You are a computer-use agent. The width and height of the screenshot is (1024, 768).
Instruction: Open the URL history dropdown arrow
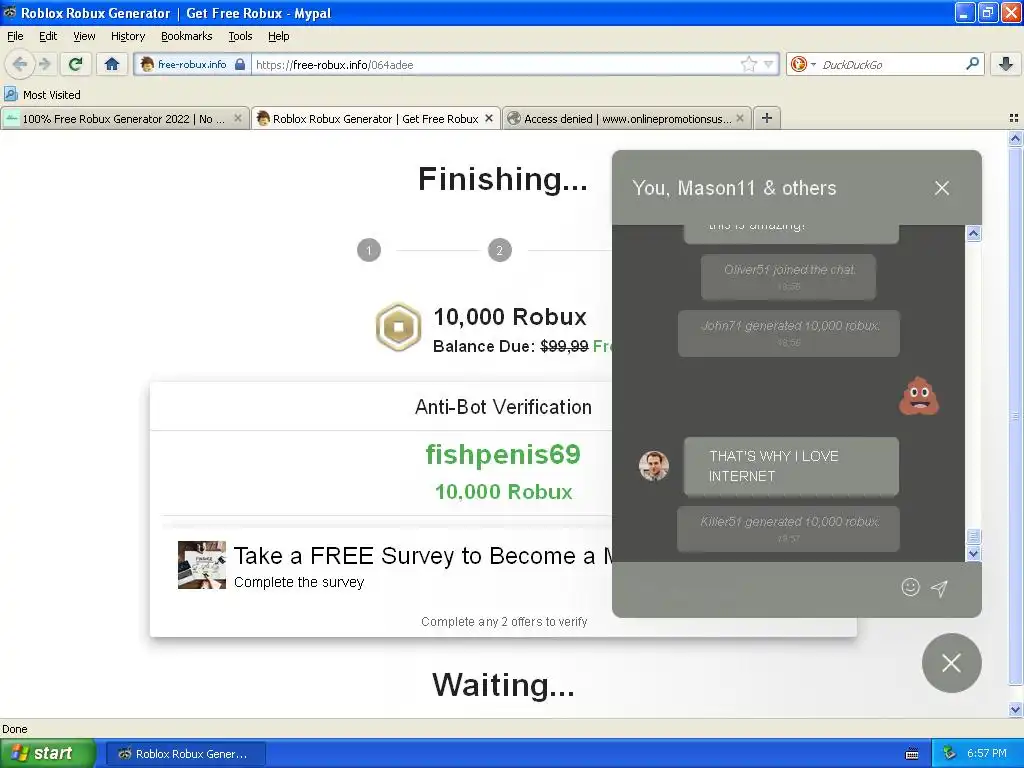tap(769, 64)
